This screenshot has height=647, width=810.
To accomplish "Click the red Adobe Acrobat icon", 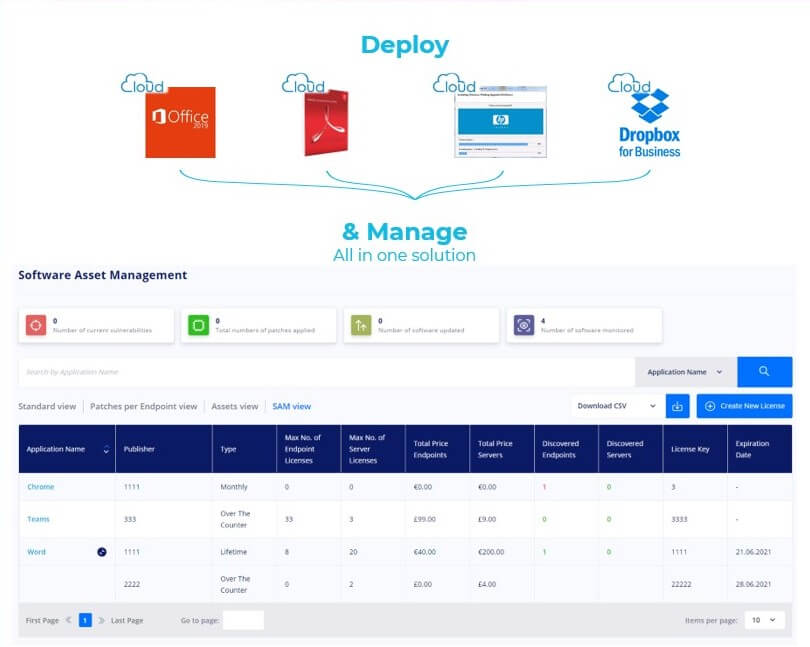I will [x=326, y=122].
